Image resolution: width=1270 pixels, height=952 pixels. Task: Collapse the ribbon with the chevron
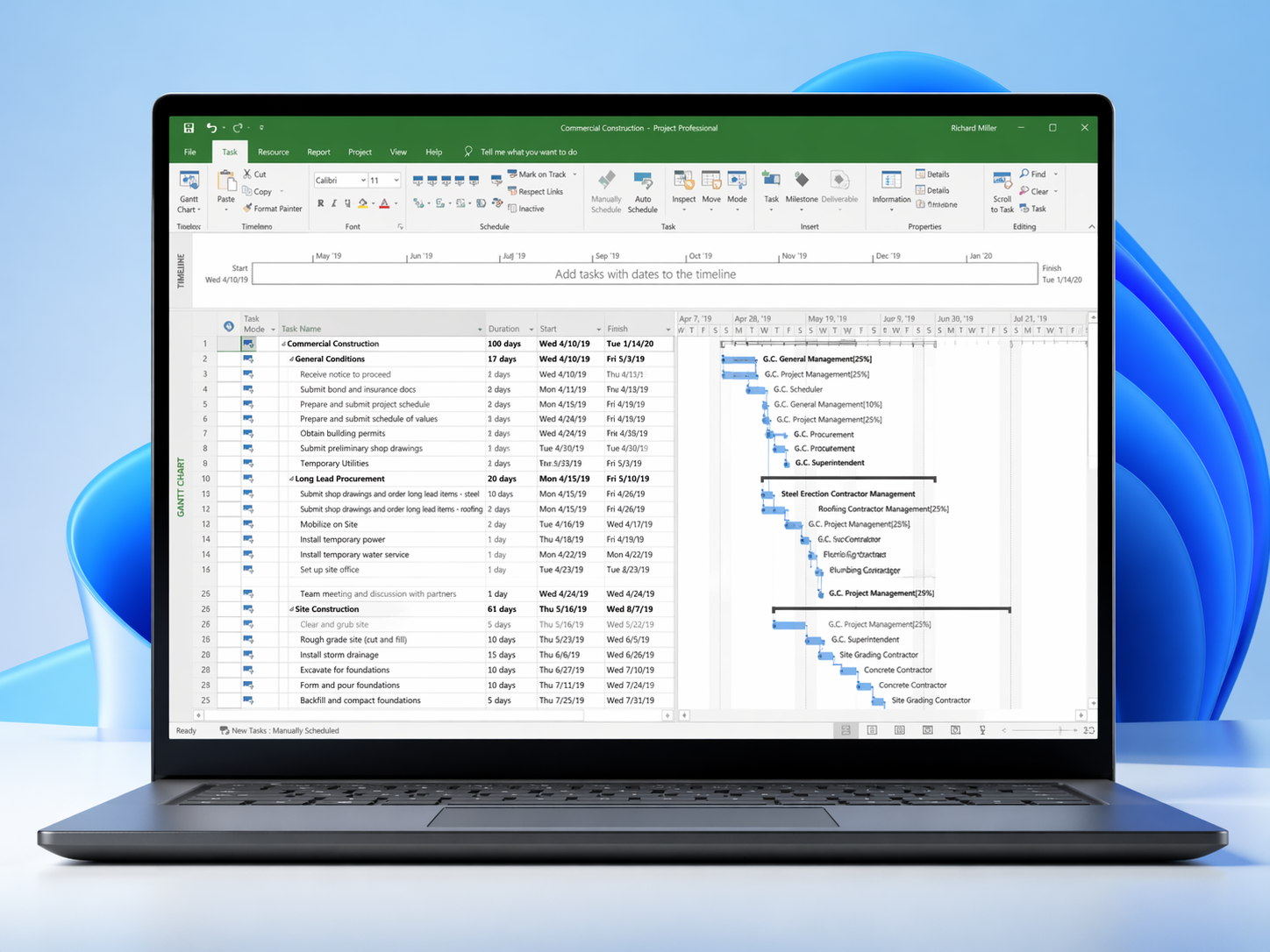pyautogui.click(x=1091, y=227)
